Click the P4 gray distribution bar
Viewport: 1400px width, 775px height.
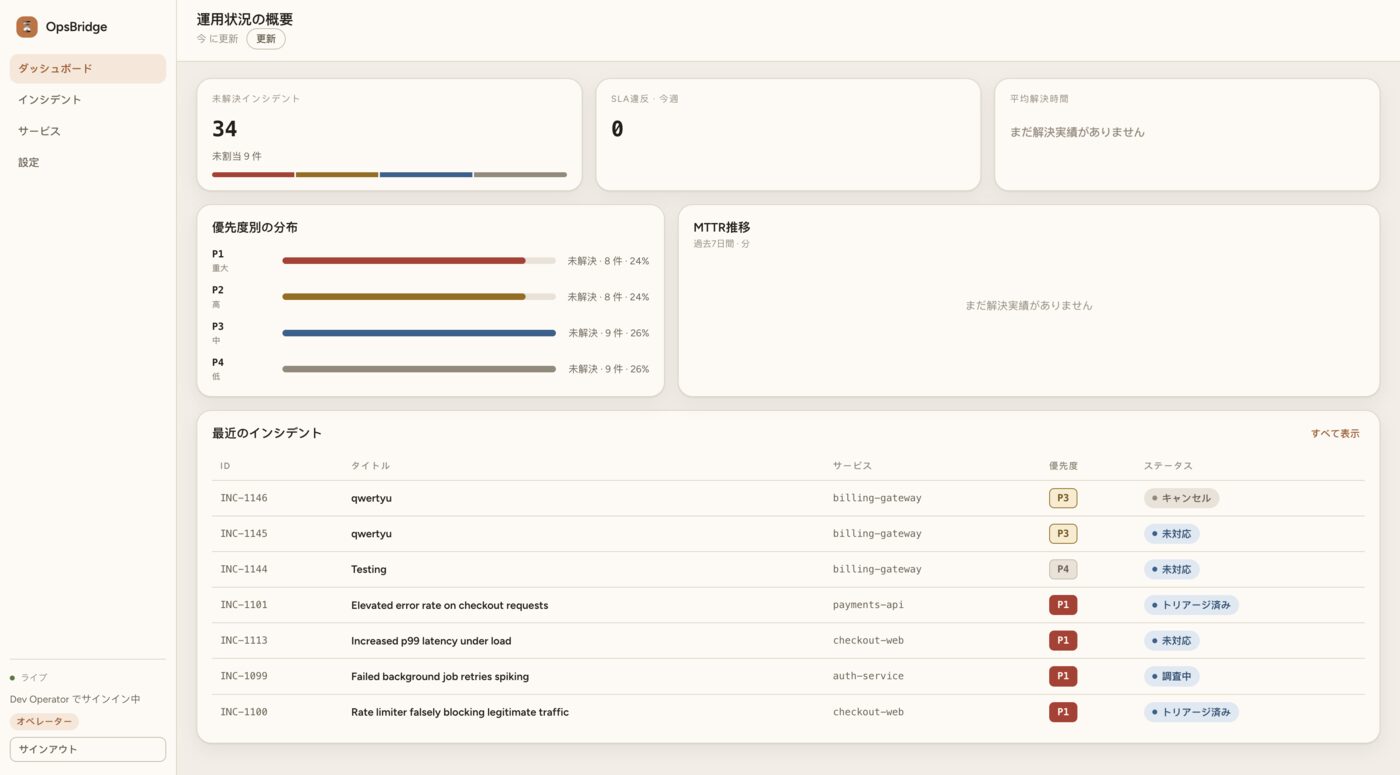coord(419,369)
